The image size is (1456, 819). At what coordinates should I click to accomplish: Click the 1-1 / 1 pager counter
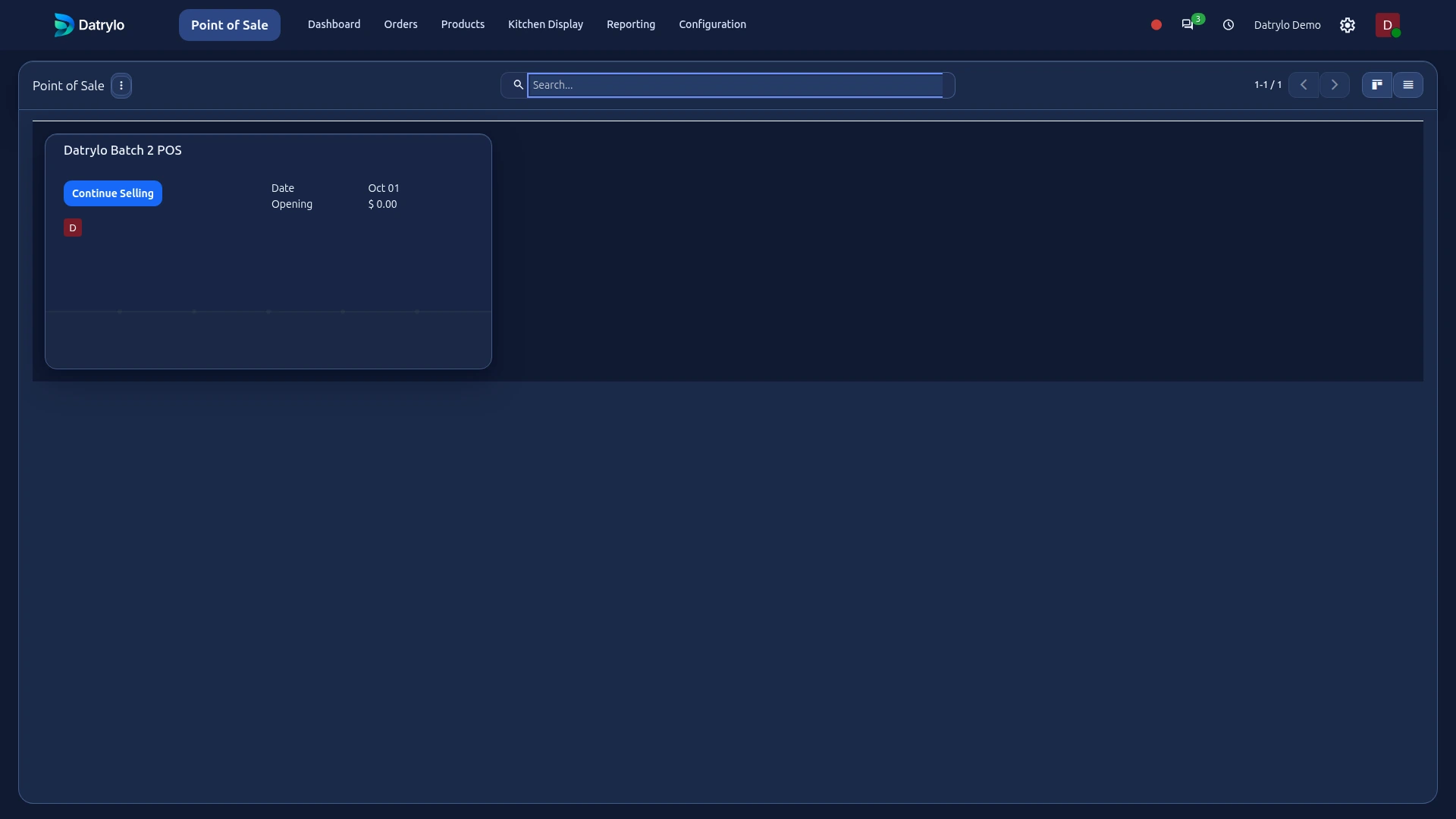[1268, 85]
